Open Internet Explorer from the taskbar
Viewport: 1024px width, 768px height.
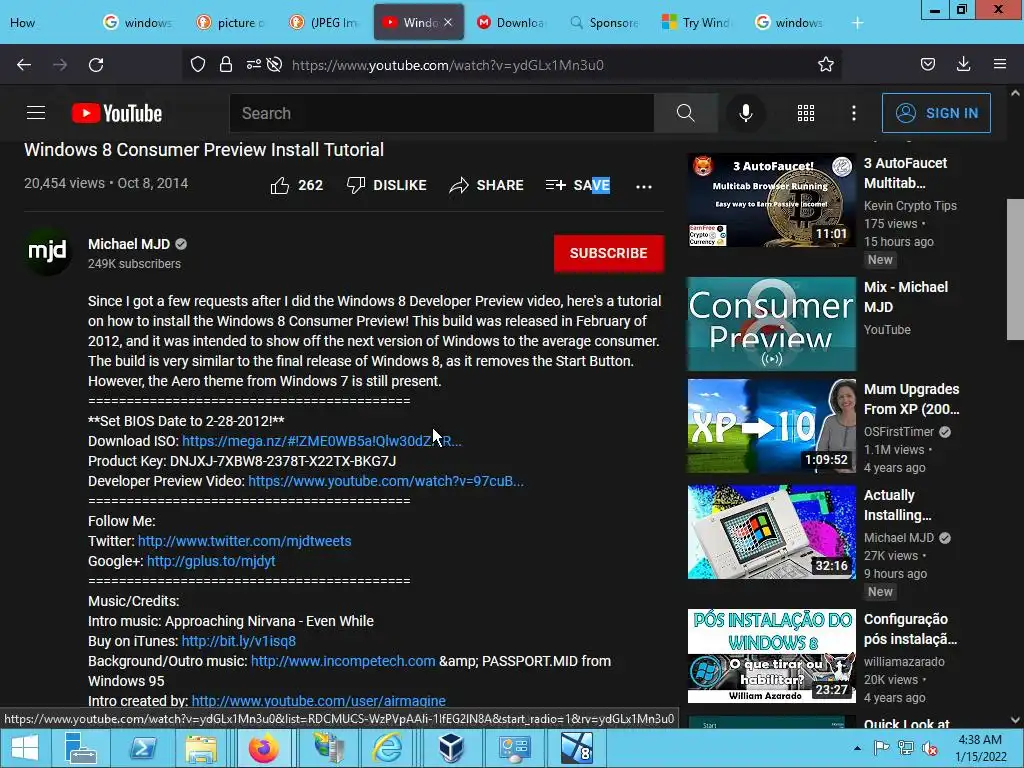pos(387,748)
